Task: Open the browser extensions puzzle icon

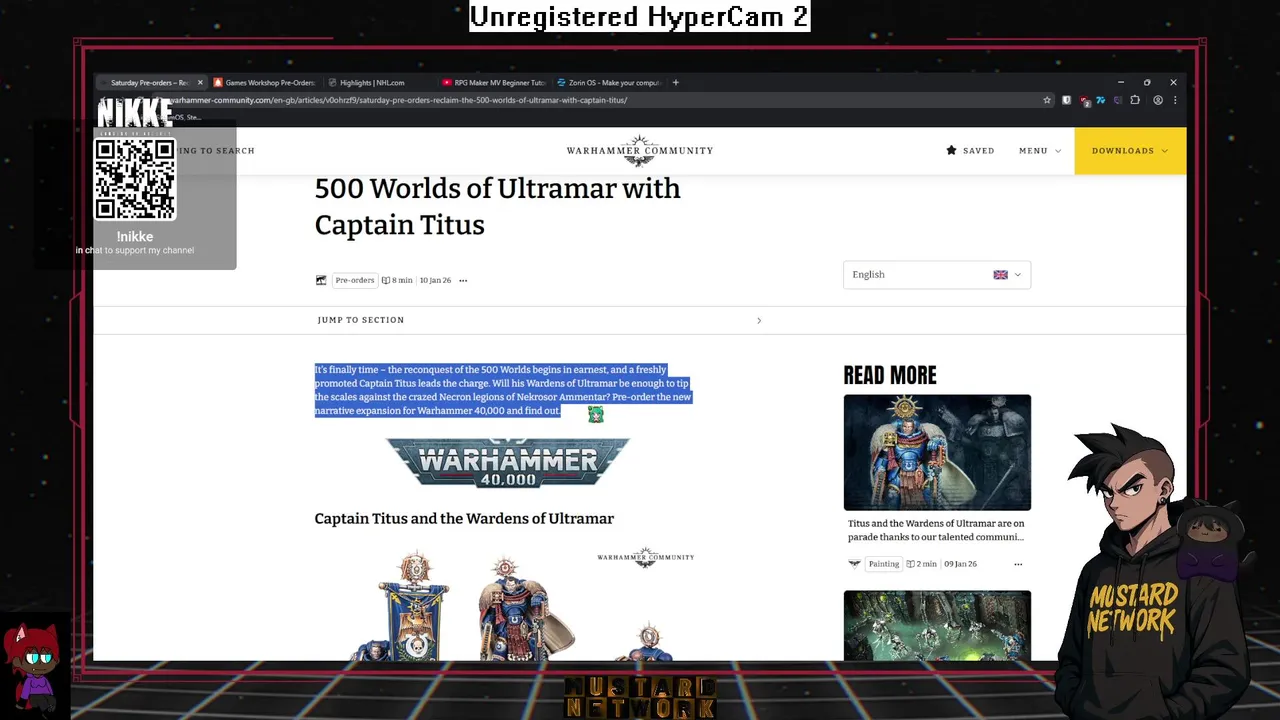Action: pos(1133,100)
